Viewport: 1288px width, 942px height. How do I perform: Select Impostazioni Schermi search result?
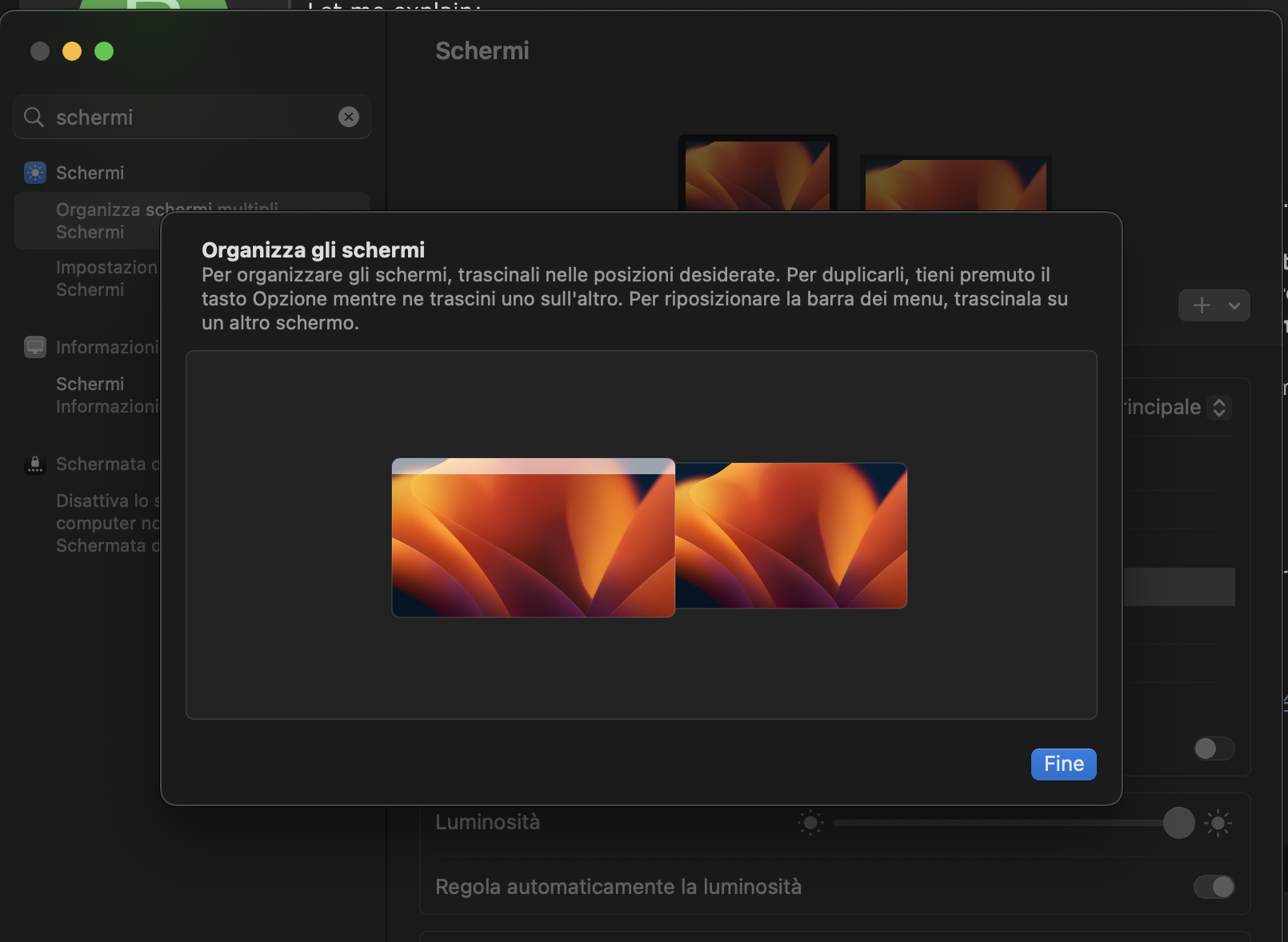[107, 278]
